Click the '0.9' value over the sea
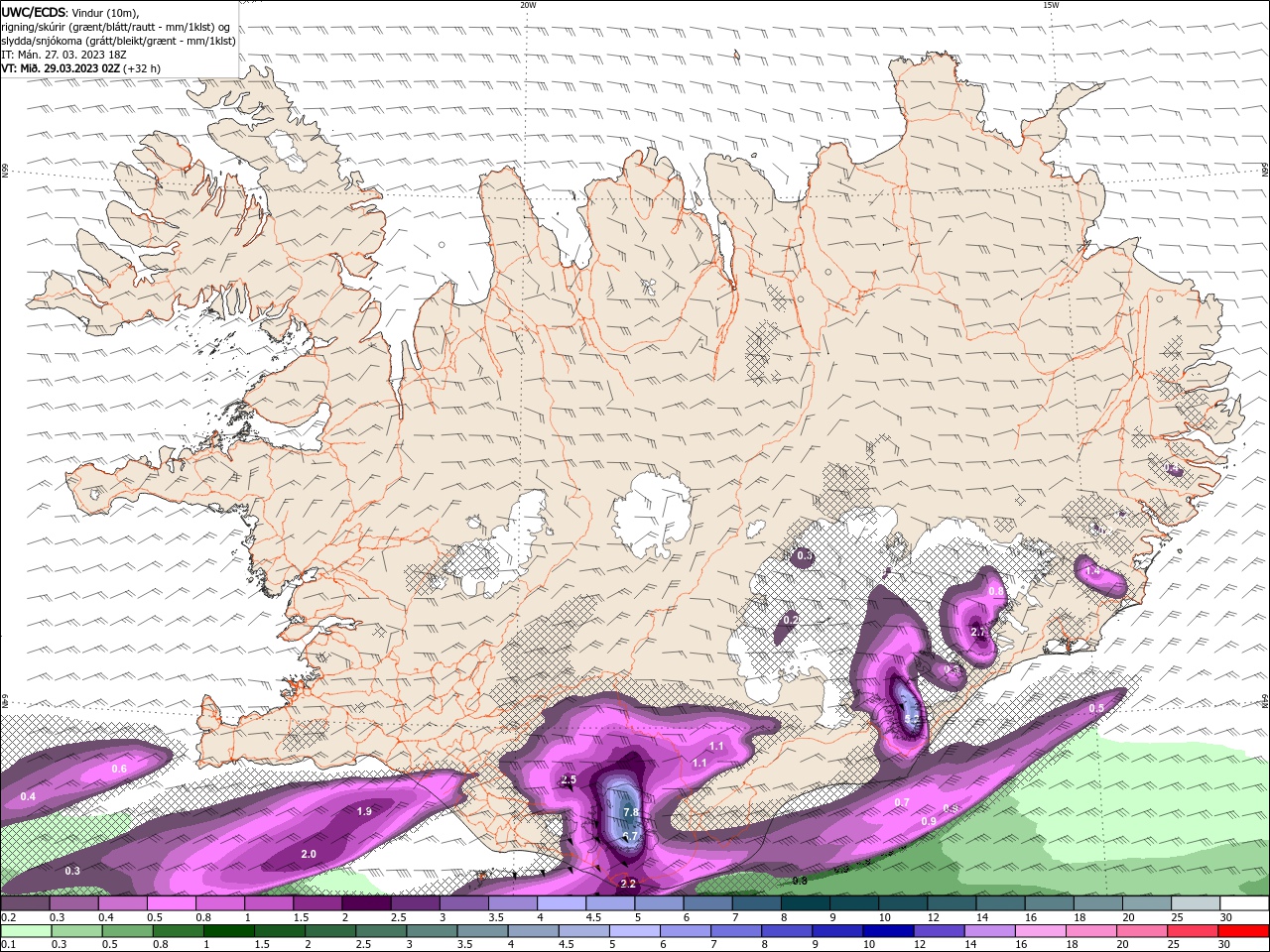The width and height of the screenshot is (1270, 952). coord(929,821)
